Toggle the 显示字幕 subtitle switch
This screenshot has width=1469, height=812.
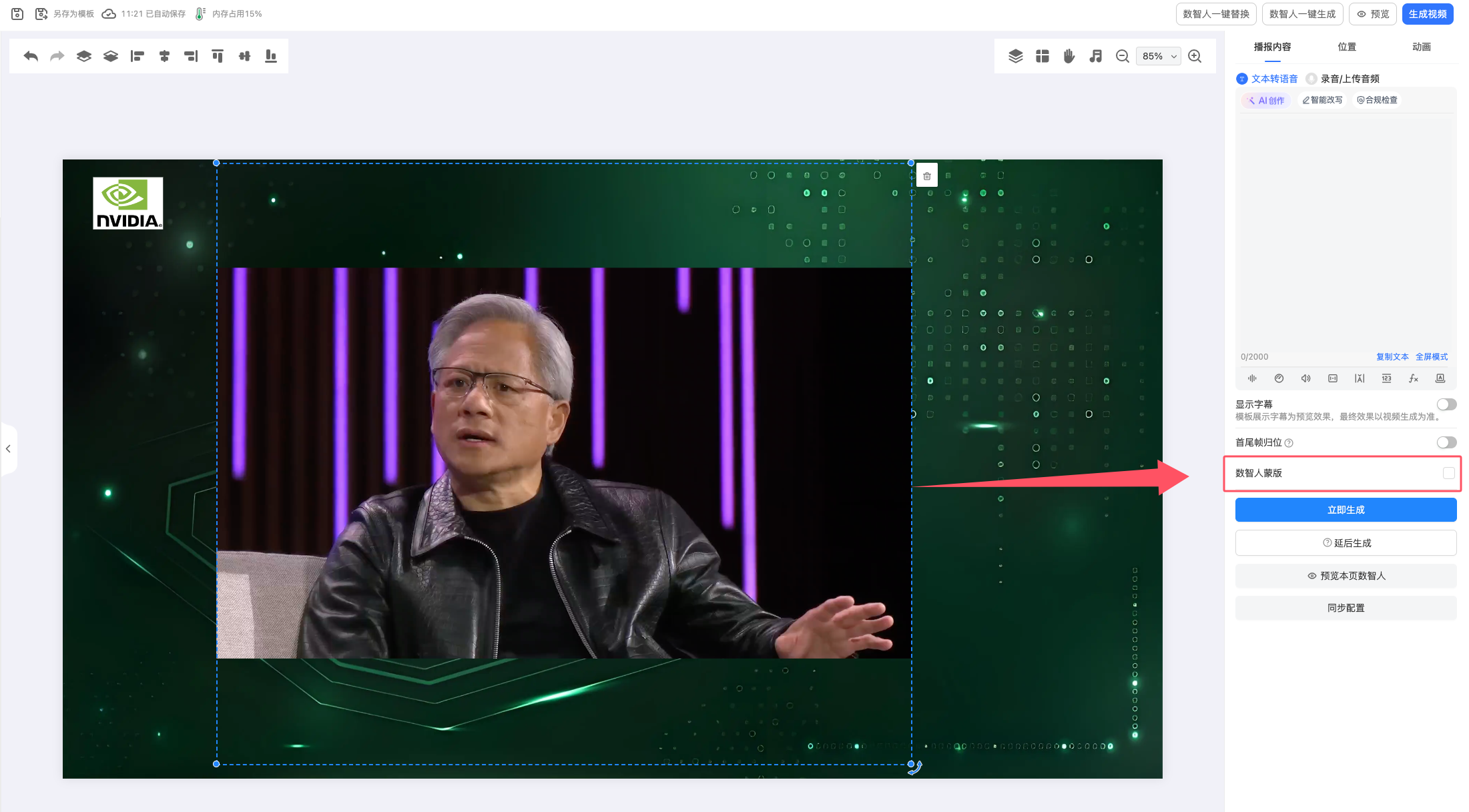(x=1446, y=404)
